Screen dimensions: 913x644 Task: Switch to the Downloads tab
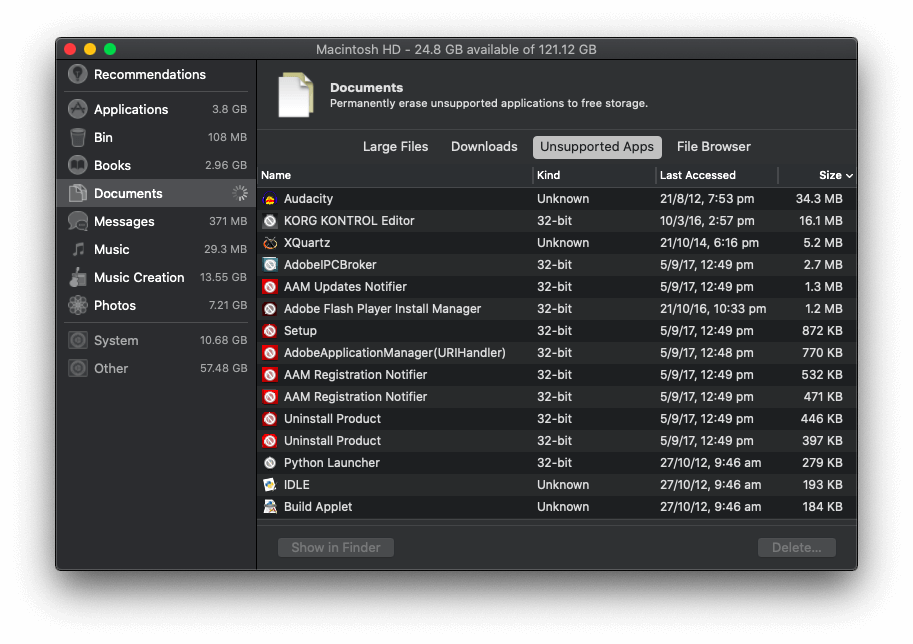click(x=484, y=147)
